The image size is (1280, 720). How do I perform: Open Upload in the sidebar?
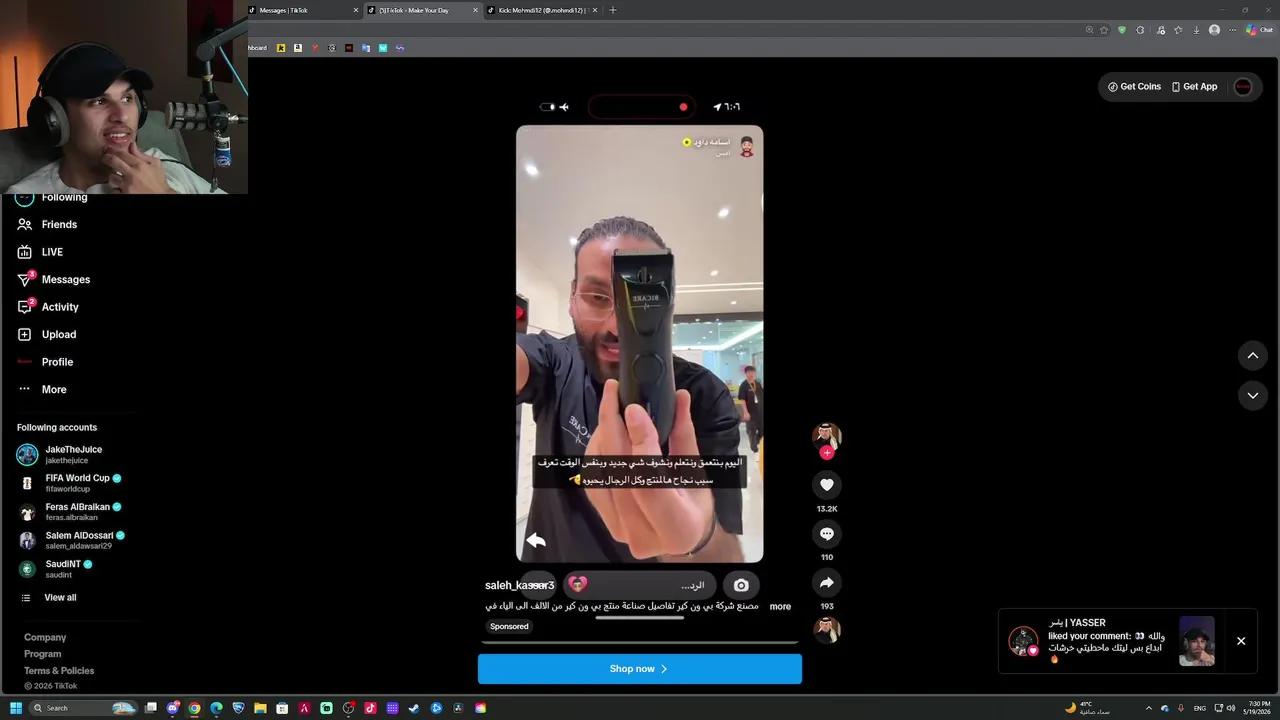tap(59, 335)
